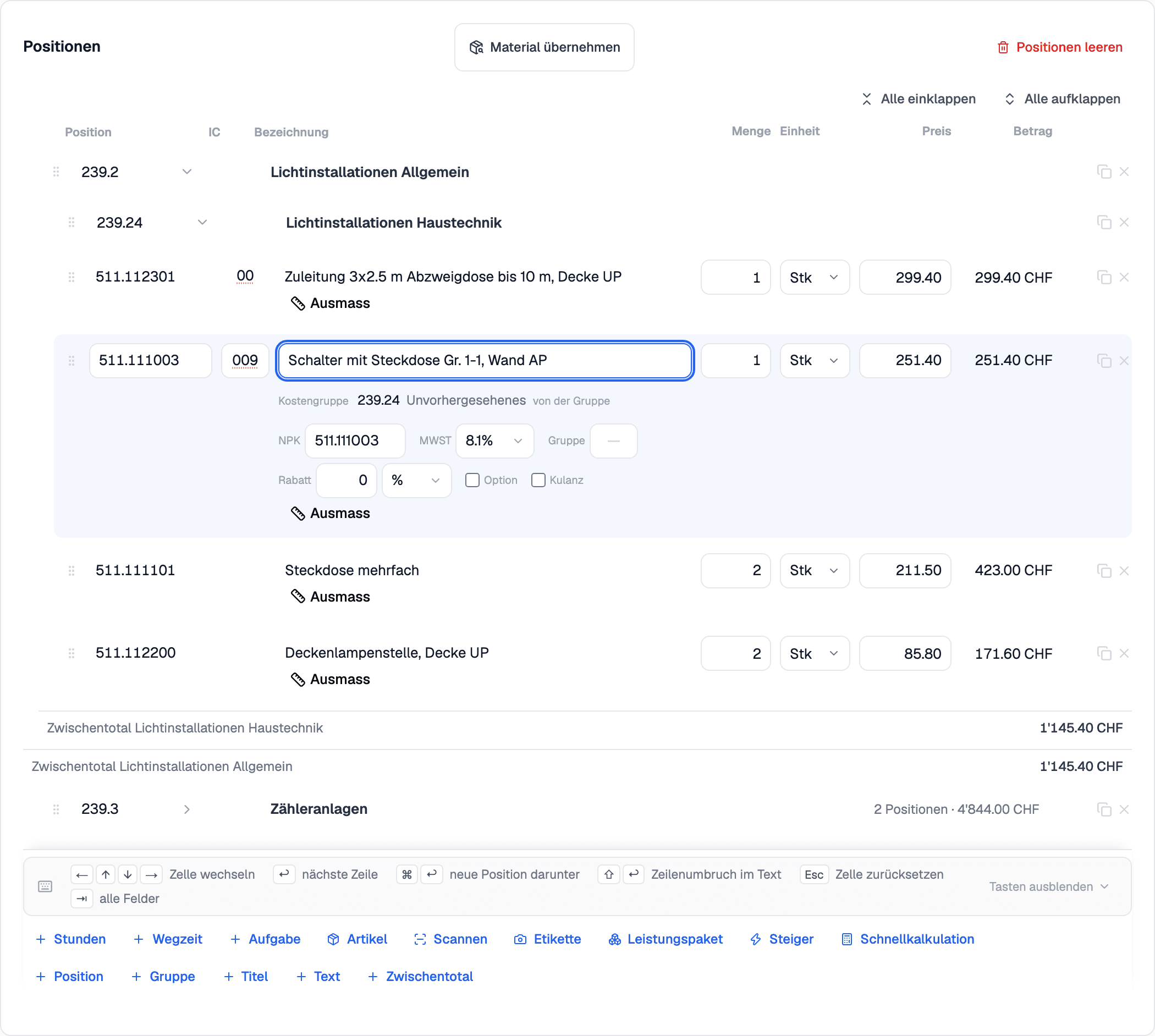Edit the price field 85.80
Image resolution: width=1155 pixels, height=1036 pixels.
pos(905,653)
